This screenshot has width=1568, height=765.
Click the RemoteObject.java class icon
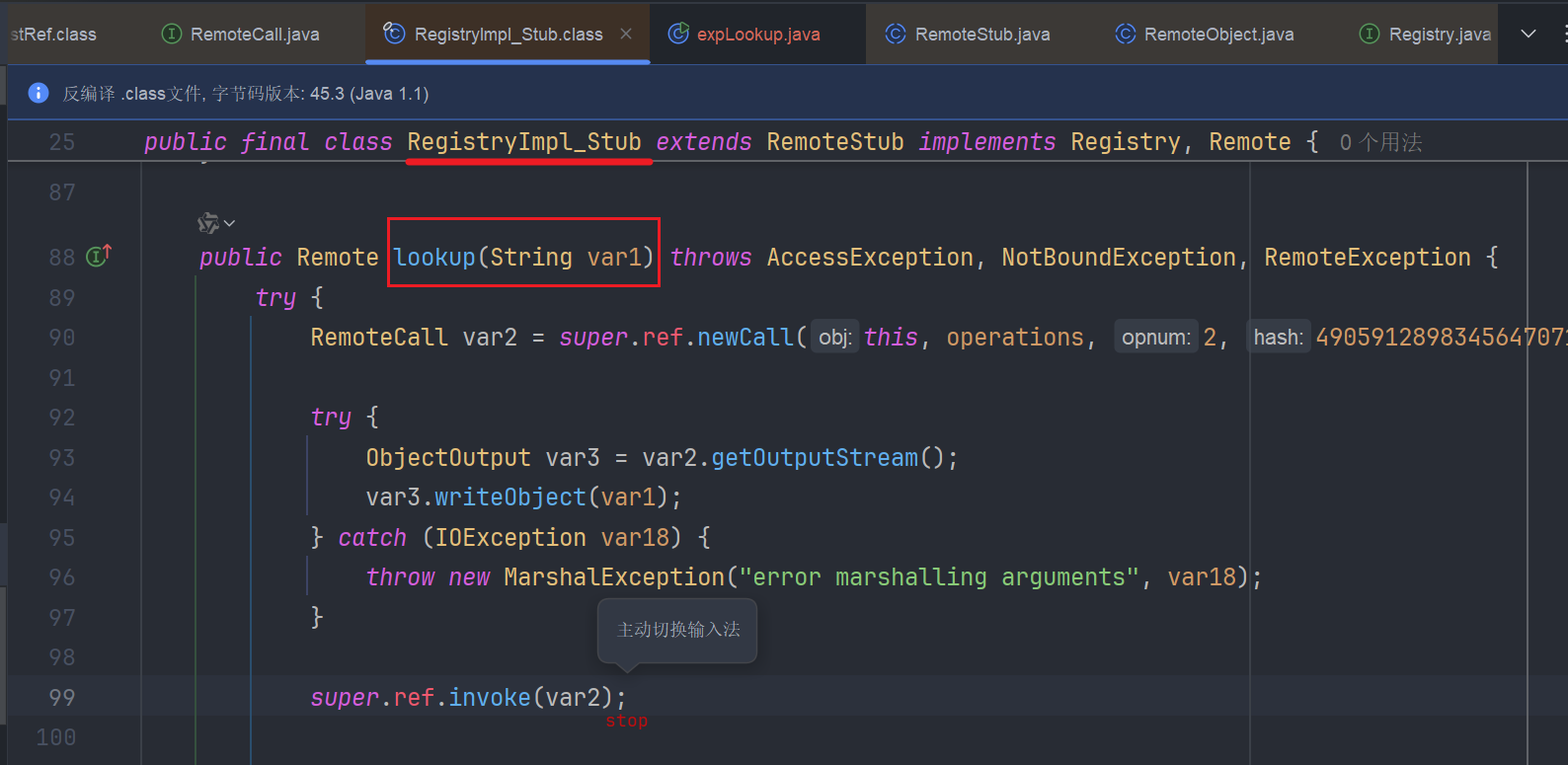[1125, 34]
